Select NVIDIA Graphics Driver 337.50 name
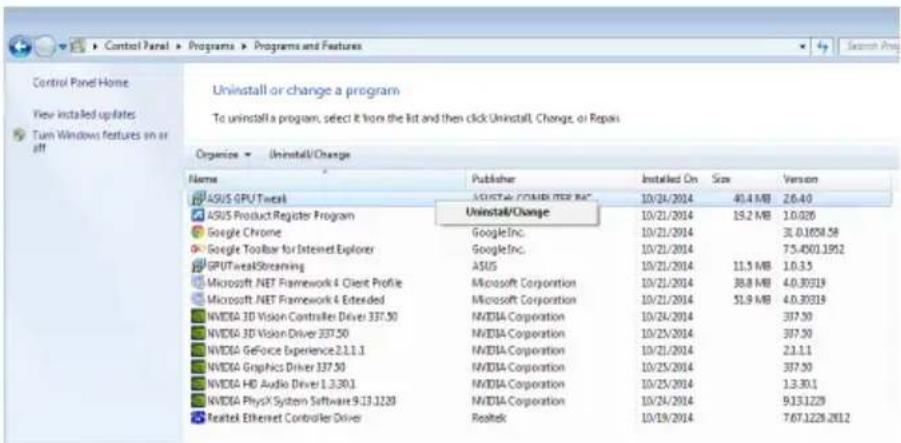This screenshot has width=901, height=443. 276,367
